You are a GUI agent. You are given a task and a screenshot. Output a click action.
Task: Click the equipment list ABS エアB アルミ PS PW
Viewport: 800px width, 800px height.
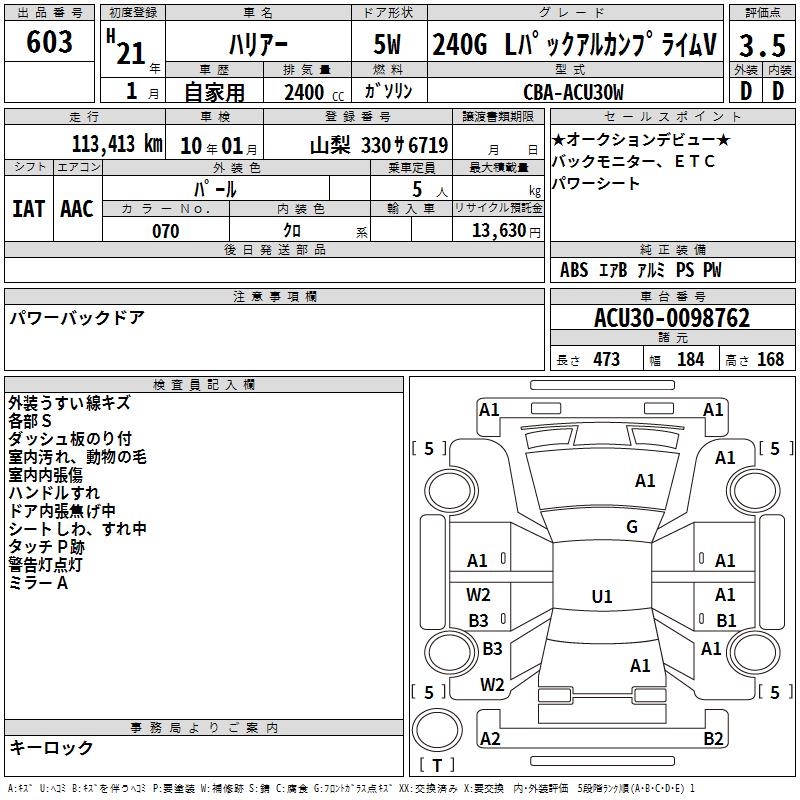(641, 270)
